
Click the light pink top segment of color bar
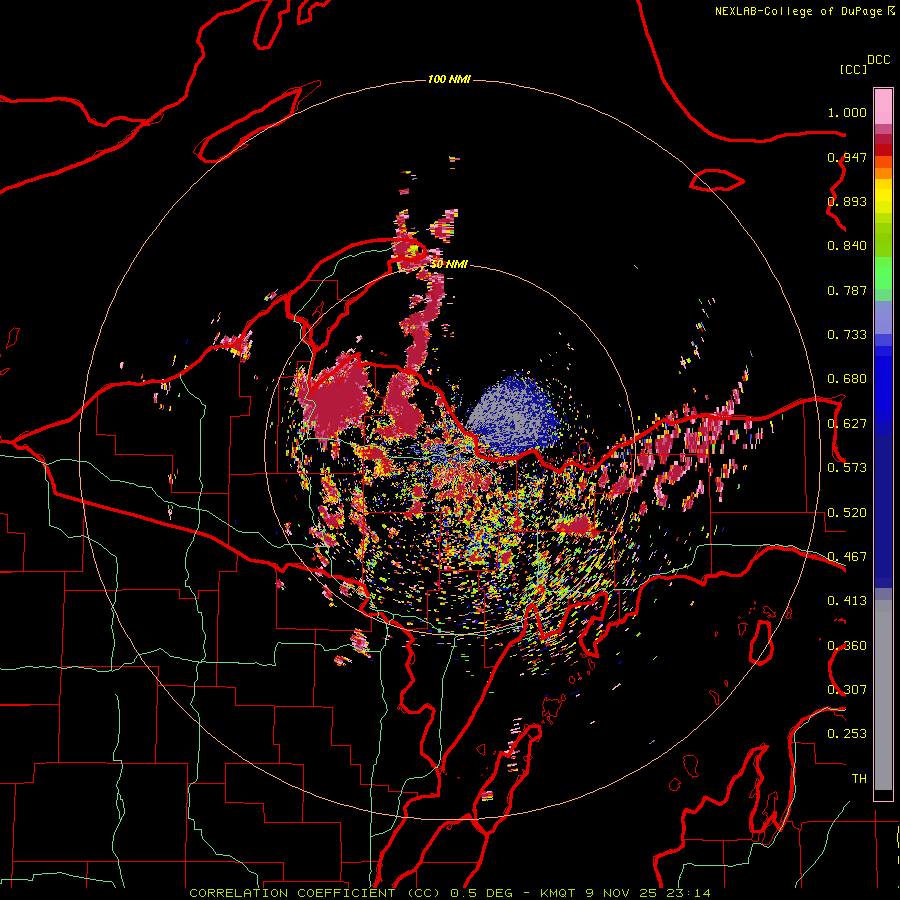[x=883, y=107]
